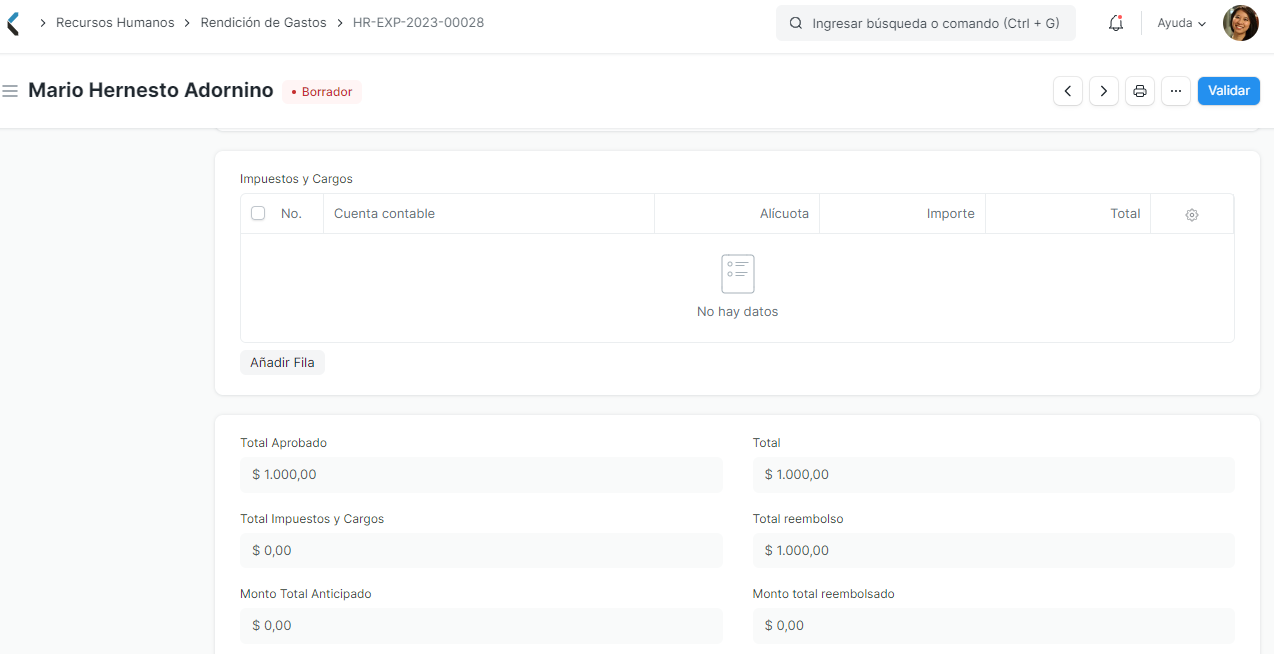
Task: Click Total Aprobado value field
Action: coord(481,475)
